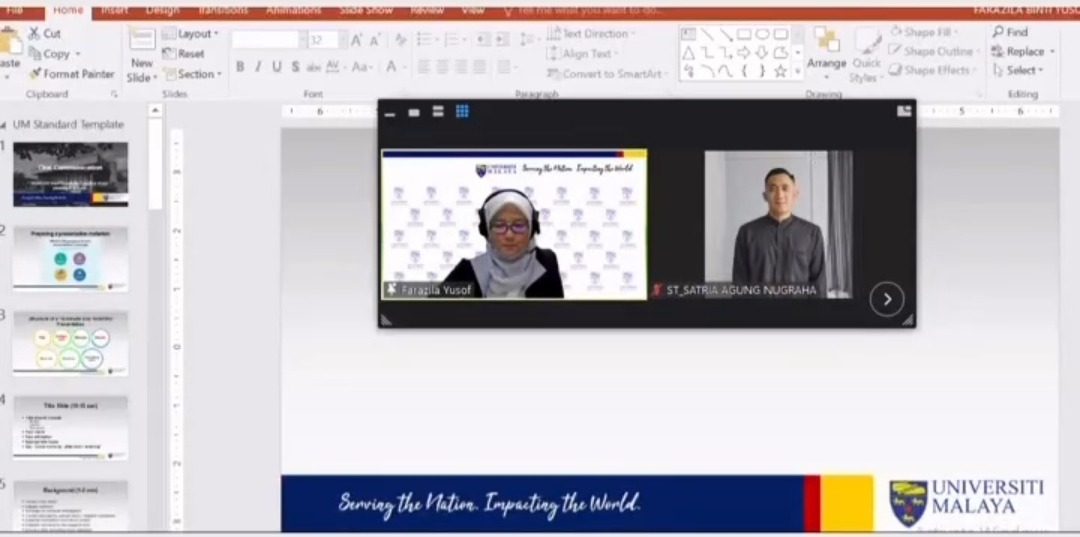Show next participants with arrow button
Image resolution: width=1080 pixels, height=537 pixels.
pos(886,298)
